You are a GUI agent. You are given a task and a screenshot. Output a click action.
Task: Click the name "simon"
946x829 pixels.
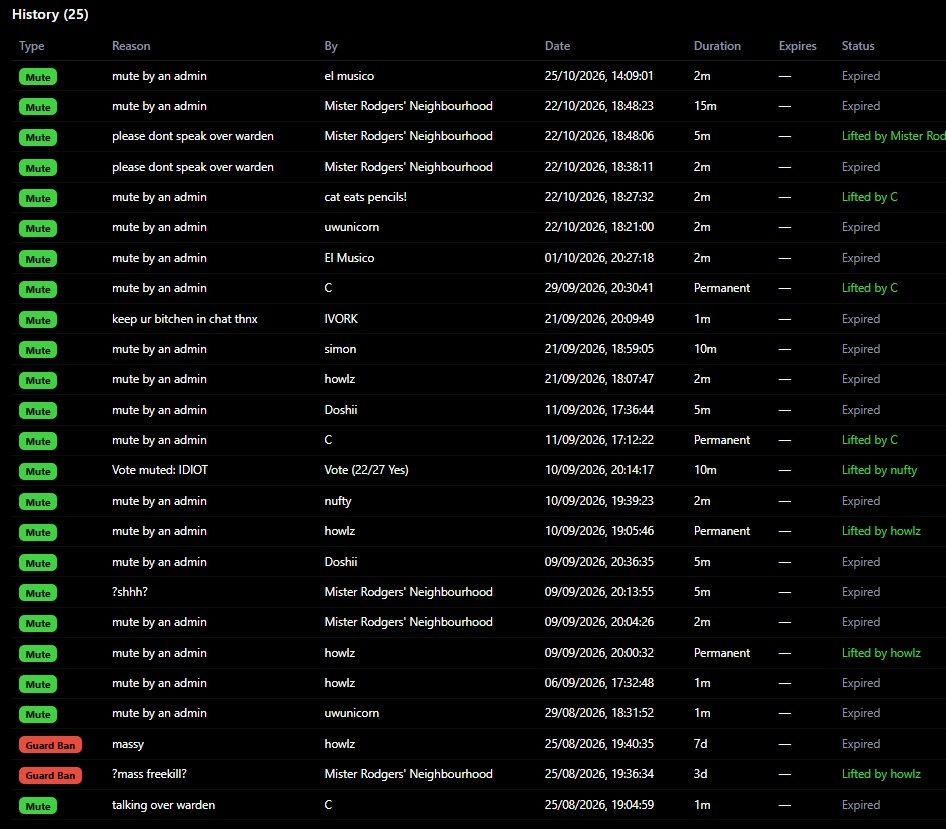click(340, 349)
